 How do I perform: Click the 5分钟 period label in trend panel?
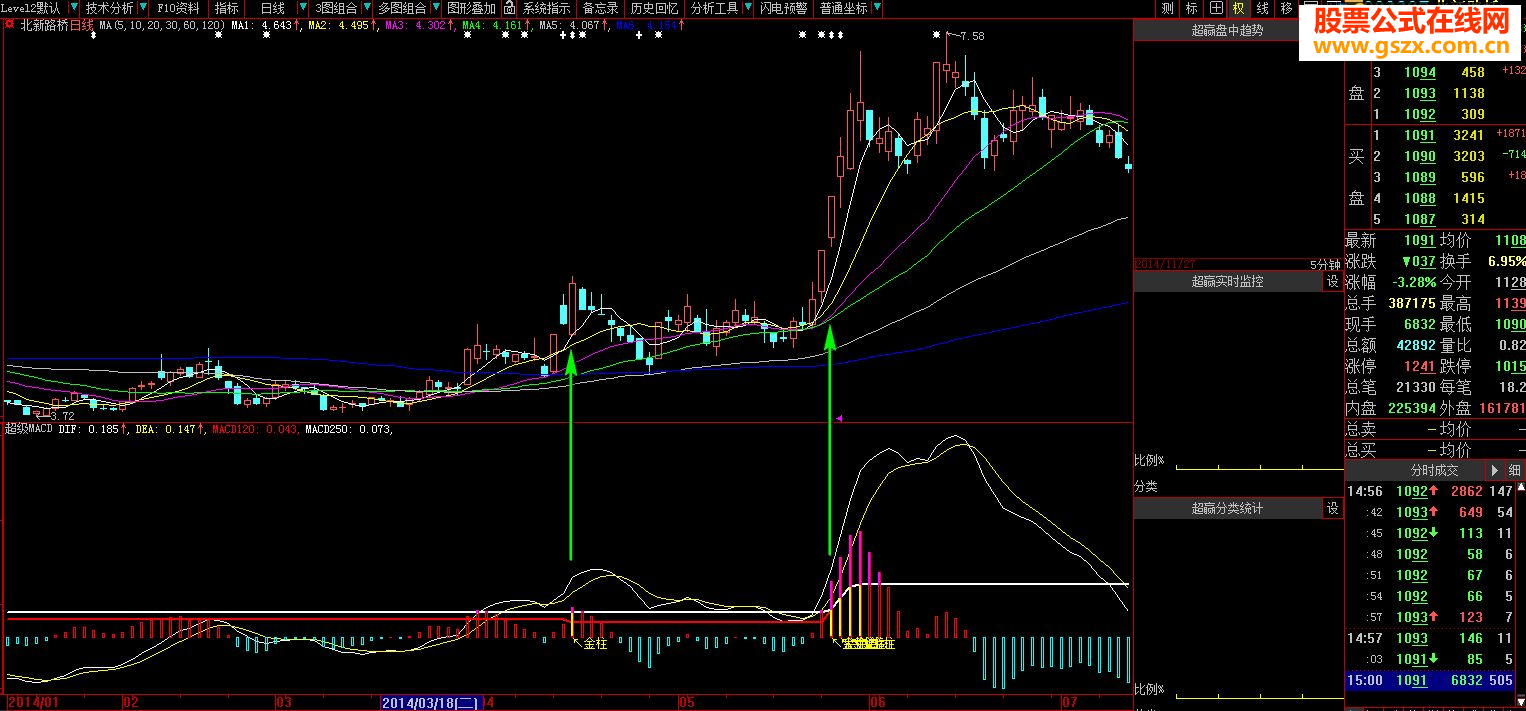pyautogui.click(x=1324, y=265)
